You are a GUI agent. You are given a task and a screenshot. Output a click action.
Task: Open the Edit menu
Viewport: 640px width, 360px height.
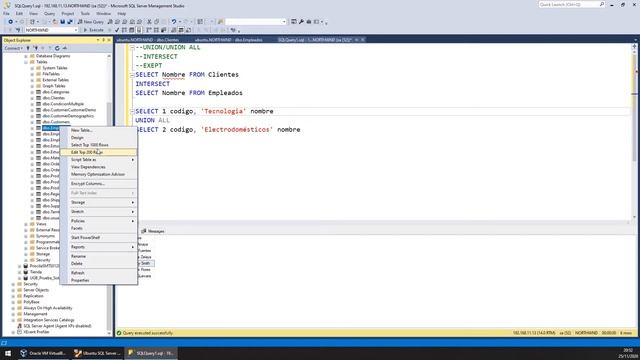pos(19,13)
